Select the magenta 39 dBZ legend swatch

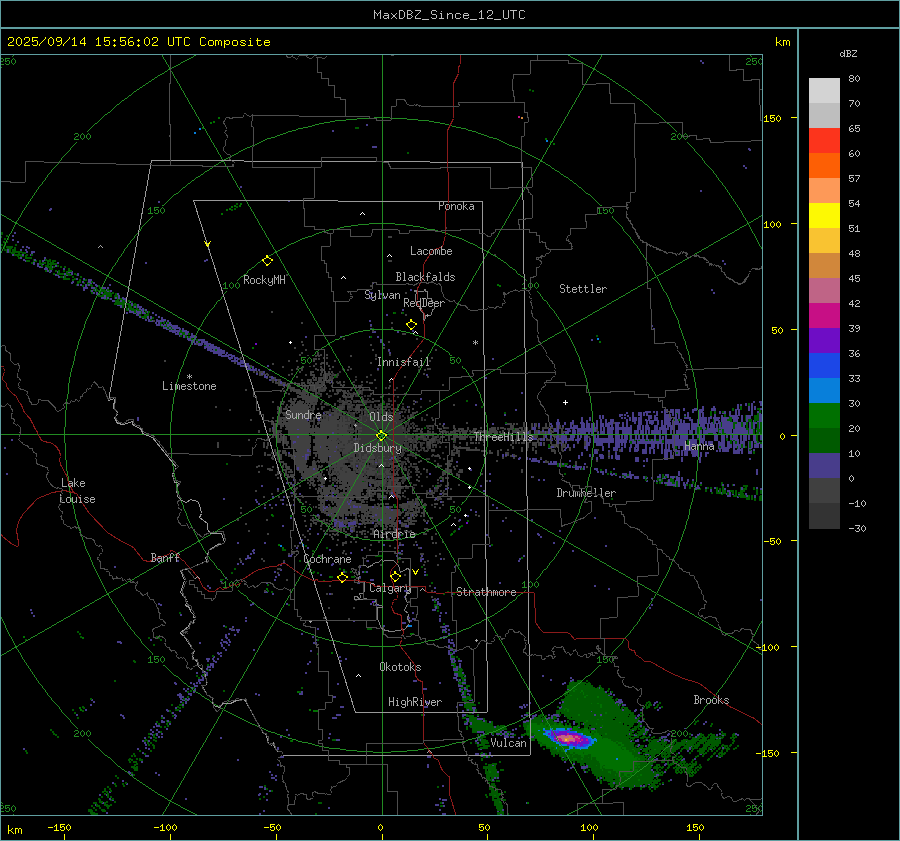point(824,316)
